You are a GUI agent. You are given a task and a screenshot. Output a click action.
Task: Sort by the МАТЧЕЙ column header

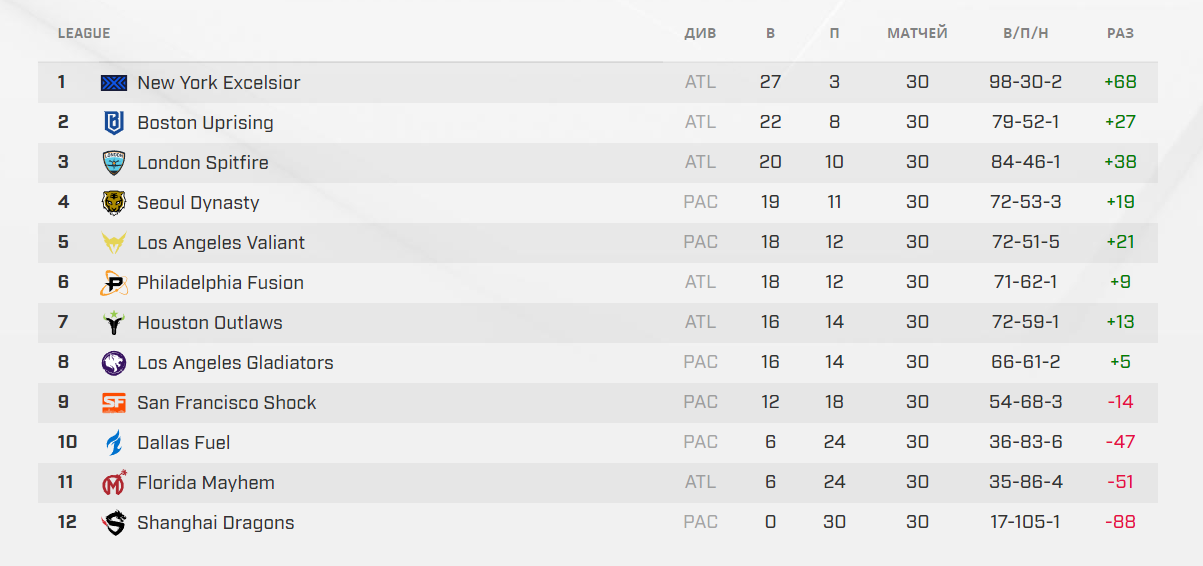pyautogui.click(x=917, y=33)
